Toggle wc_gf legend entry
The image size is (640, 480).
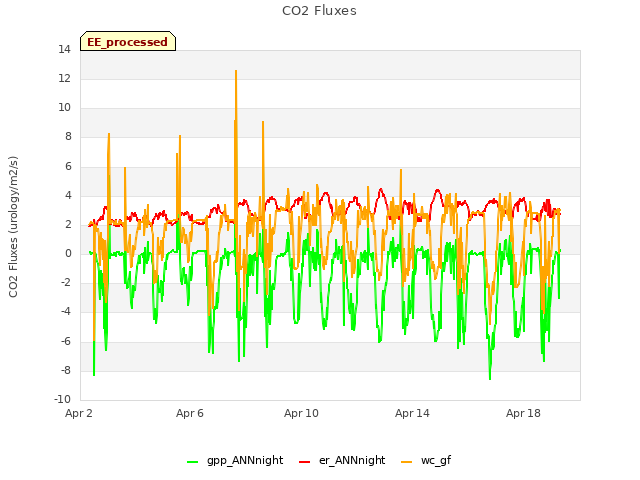(426, 460)
